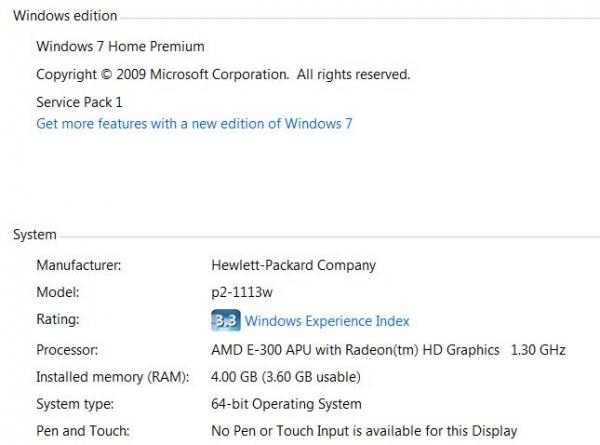
Task: Click the 4.00 GB usable memory value
Action: (285, 377)
